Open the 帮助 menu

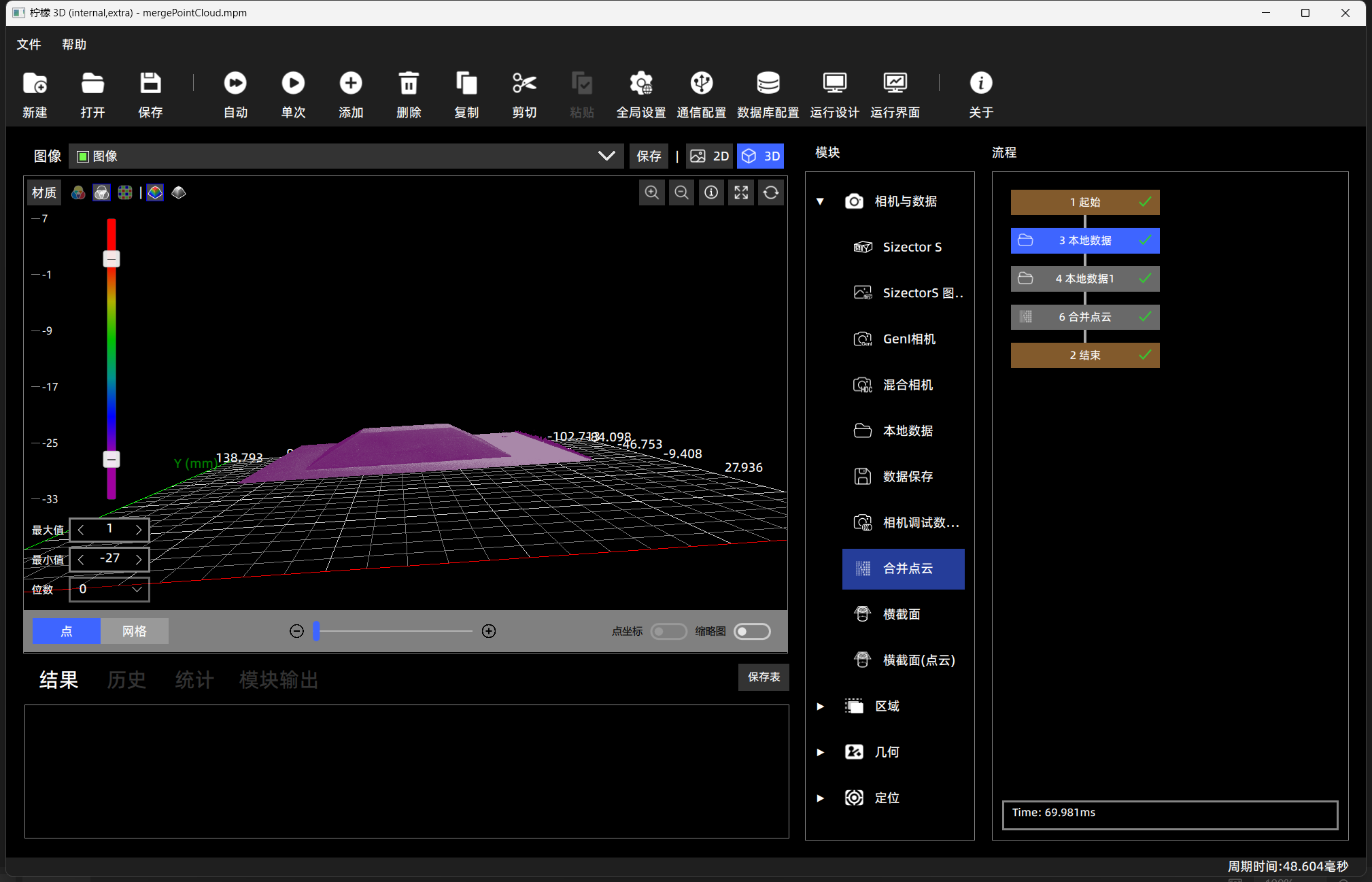(74, 45)
